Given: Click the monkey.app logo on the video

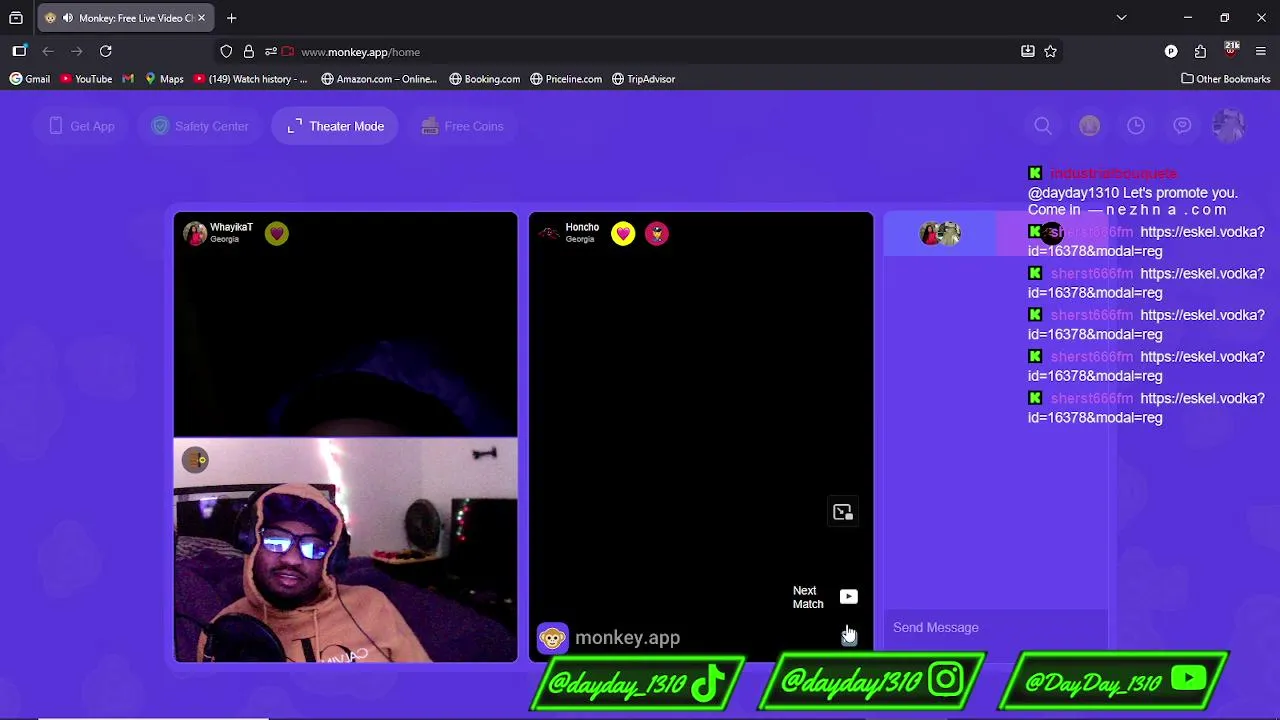Looking at the screenshot, I should (x=608, y=638).
